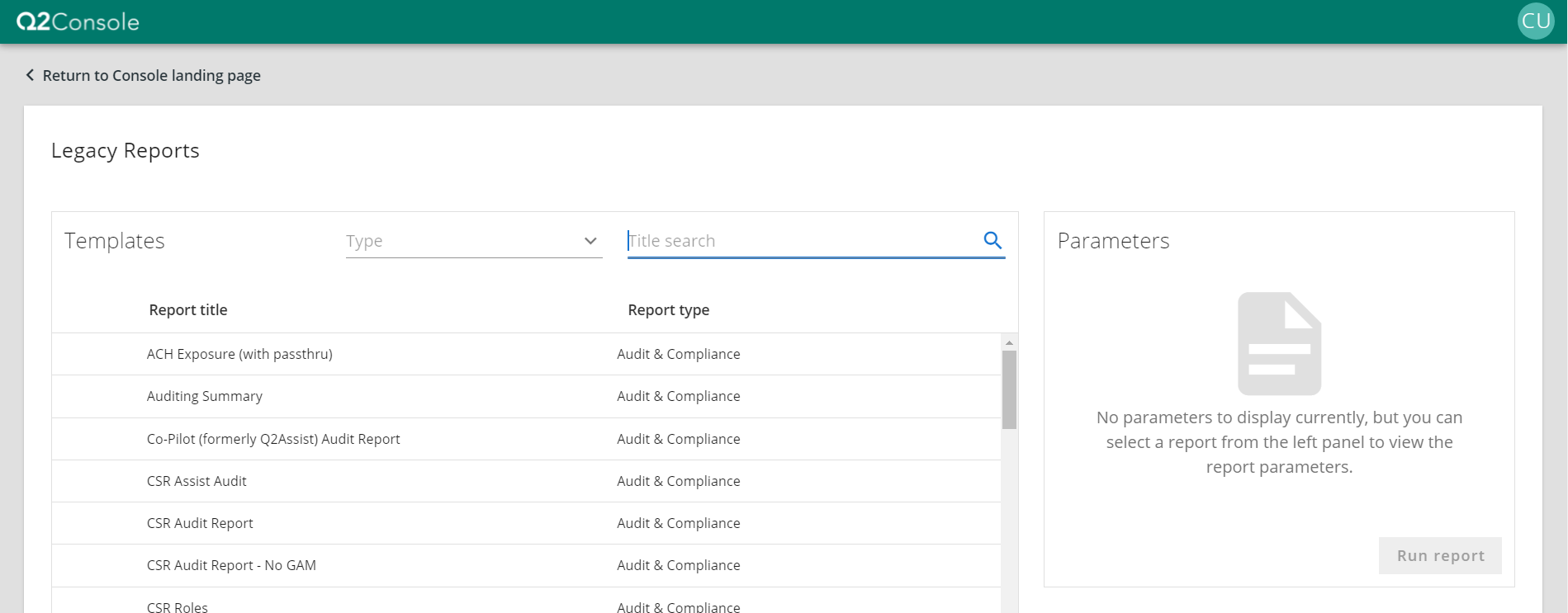Return to Console landing page link

click(x=151, y=75)
